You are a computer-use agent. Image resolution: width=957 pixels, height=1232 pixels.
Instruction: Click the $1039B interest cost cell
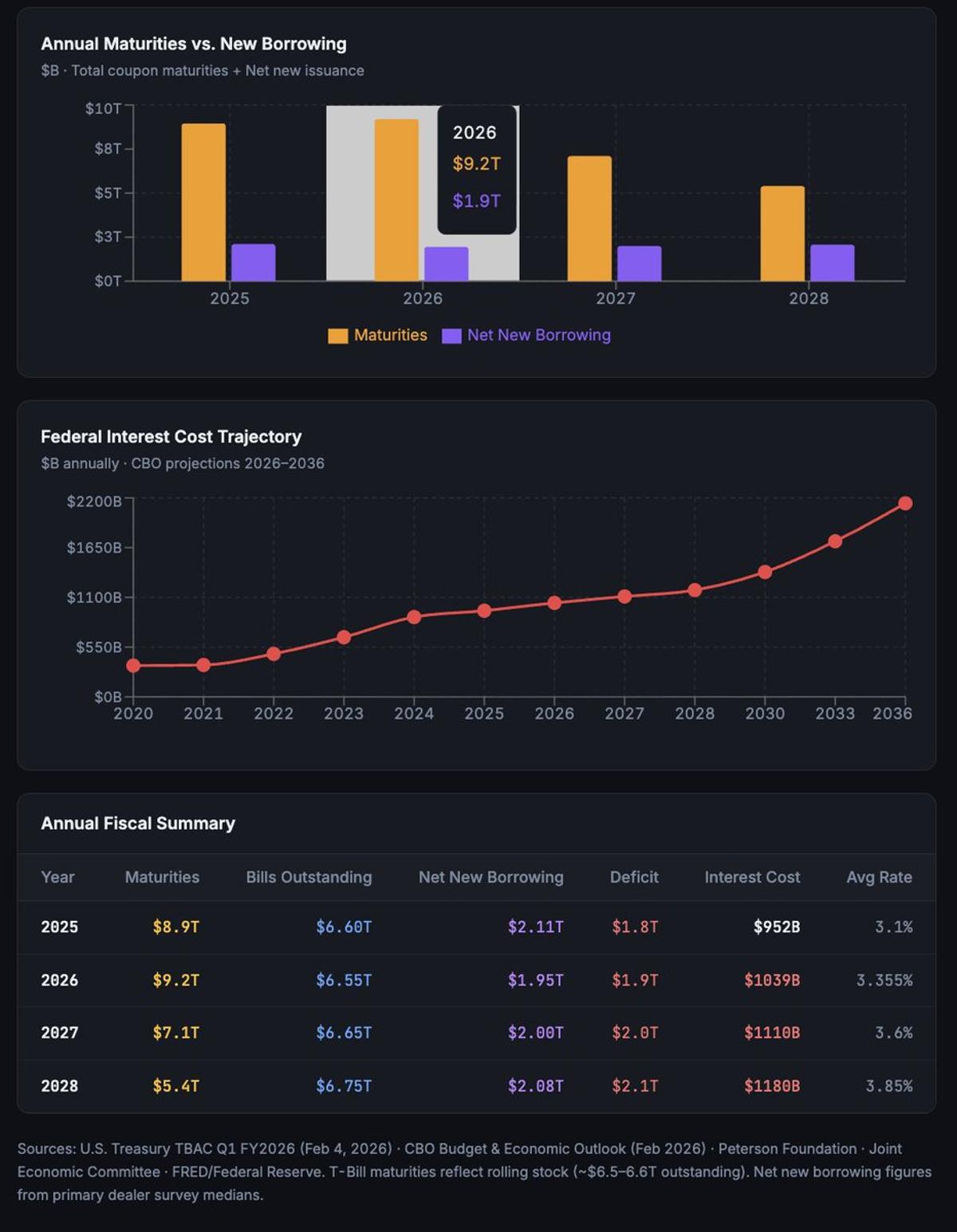[771, 980]
